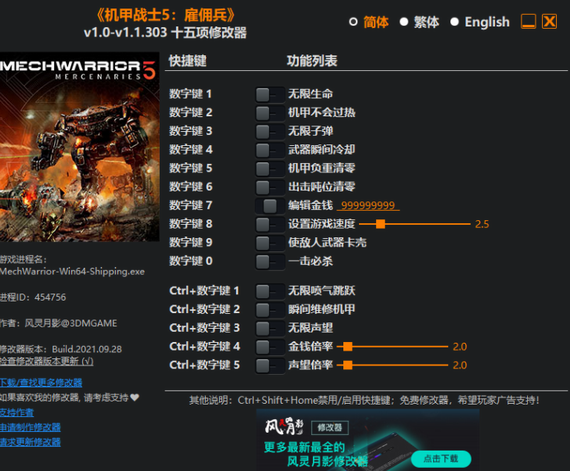Toggle 无限生命 infinite health switch

pos(270,94)
